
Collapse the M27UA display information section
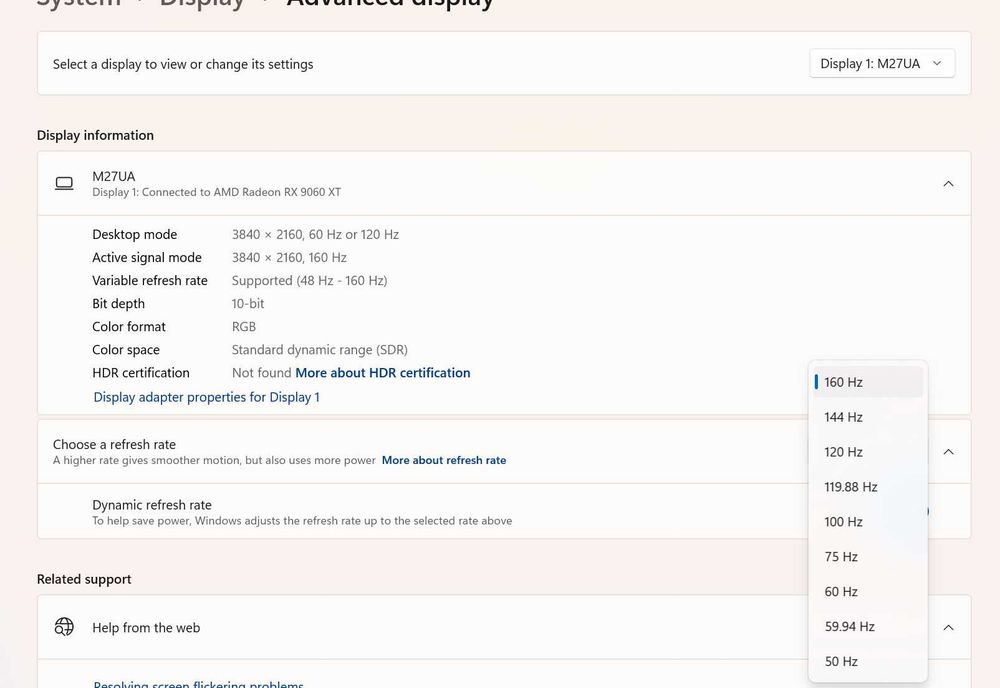pos(948,184)
